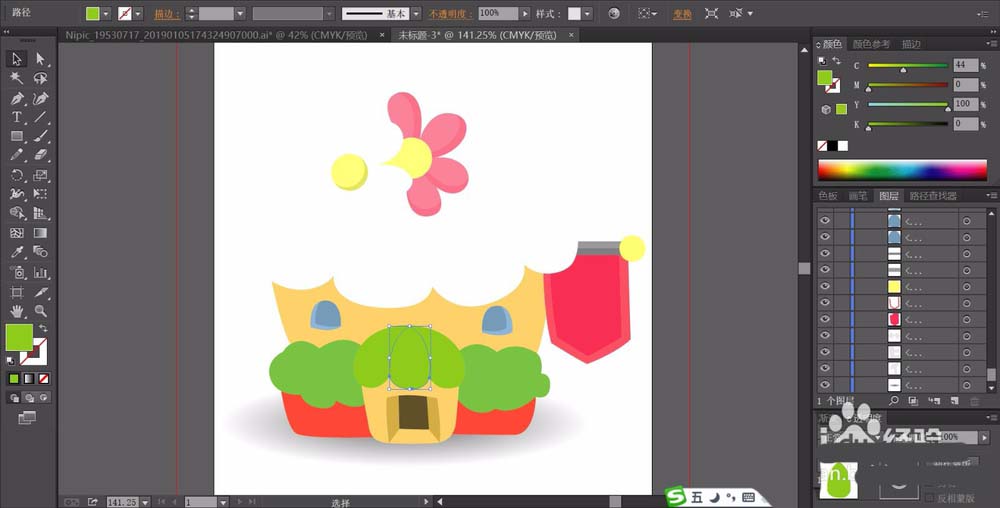Select the Direct Selection tool
Screen dimensions: 1000x508
[x=41, y=59]
